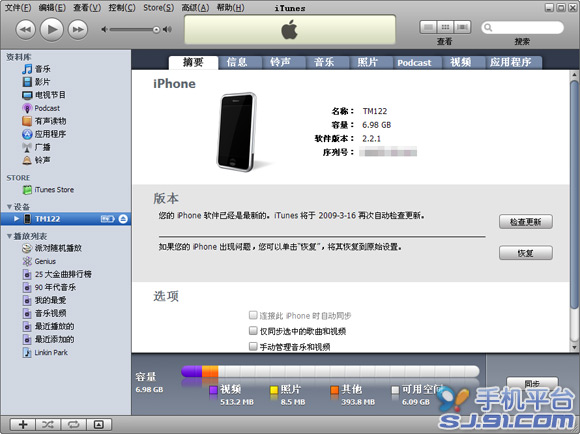Play the current track

(x=51, y=29)
